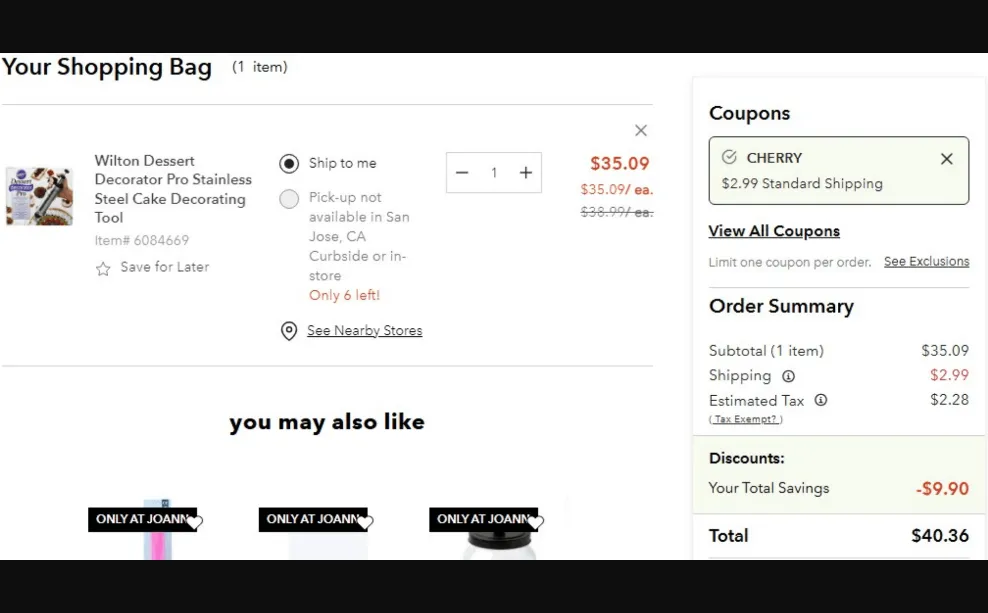Favorite the black-lid jar product with its heart
Viewport: 988px width, 613px height.
(x=536, y=522)
